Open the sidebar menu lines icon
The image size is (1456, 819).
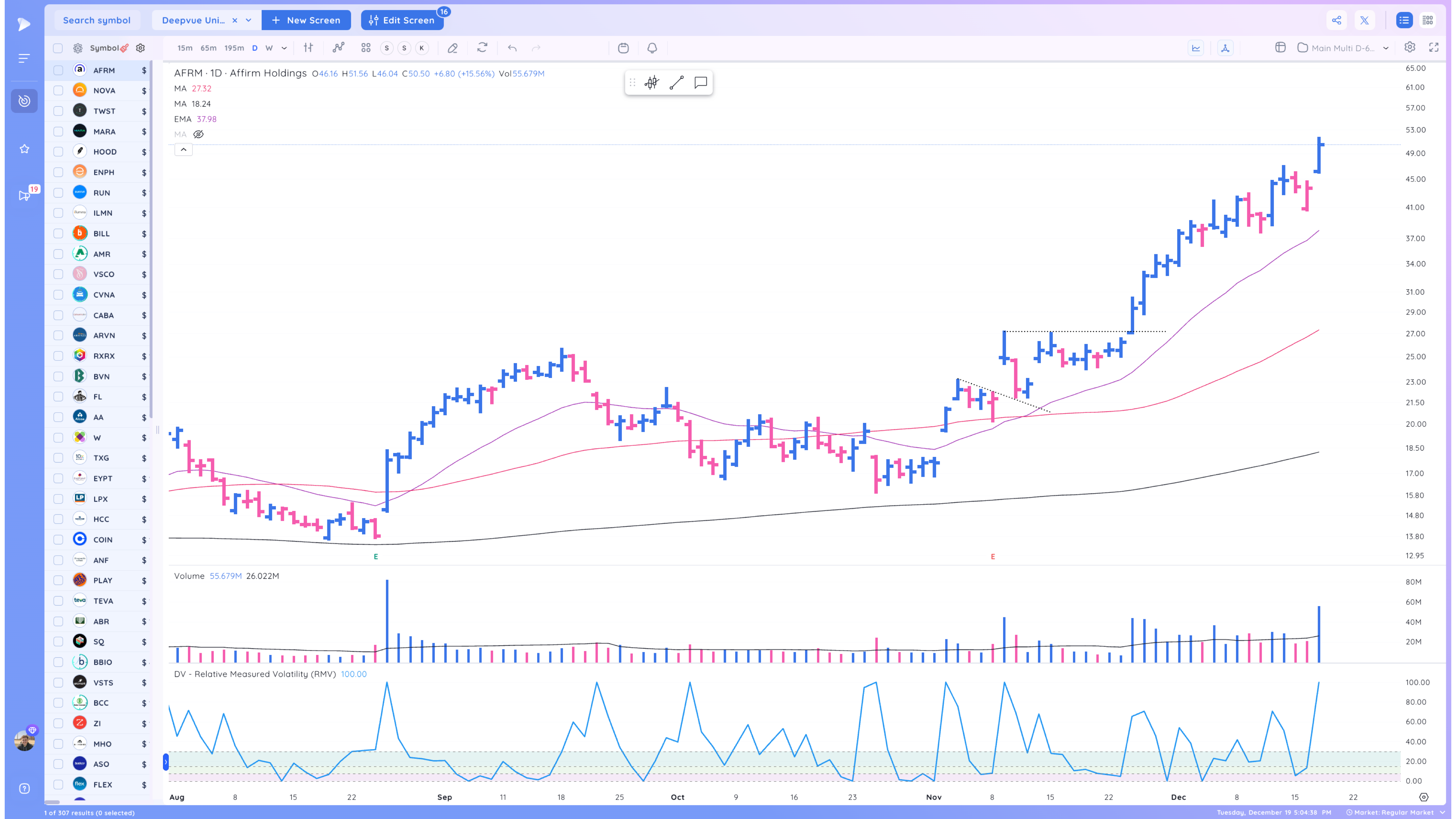[24, 58]
